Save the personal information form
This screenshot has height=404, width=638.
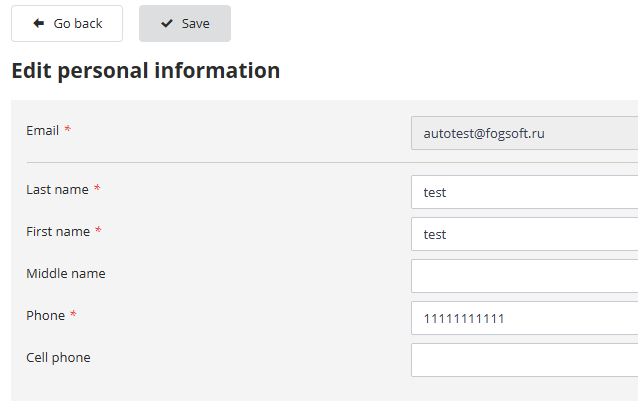185,24
